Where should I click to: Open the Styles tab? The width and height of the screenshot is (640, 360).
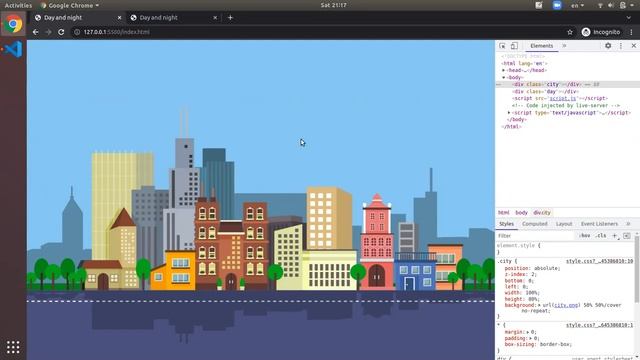coord(507,224)
